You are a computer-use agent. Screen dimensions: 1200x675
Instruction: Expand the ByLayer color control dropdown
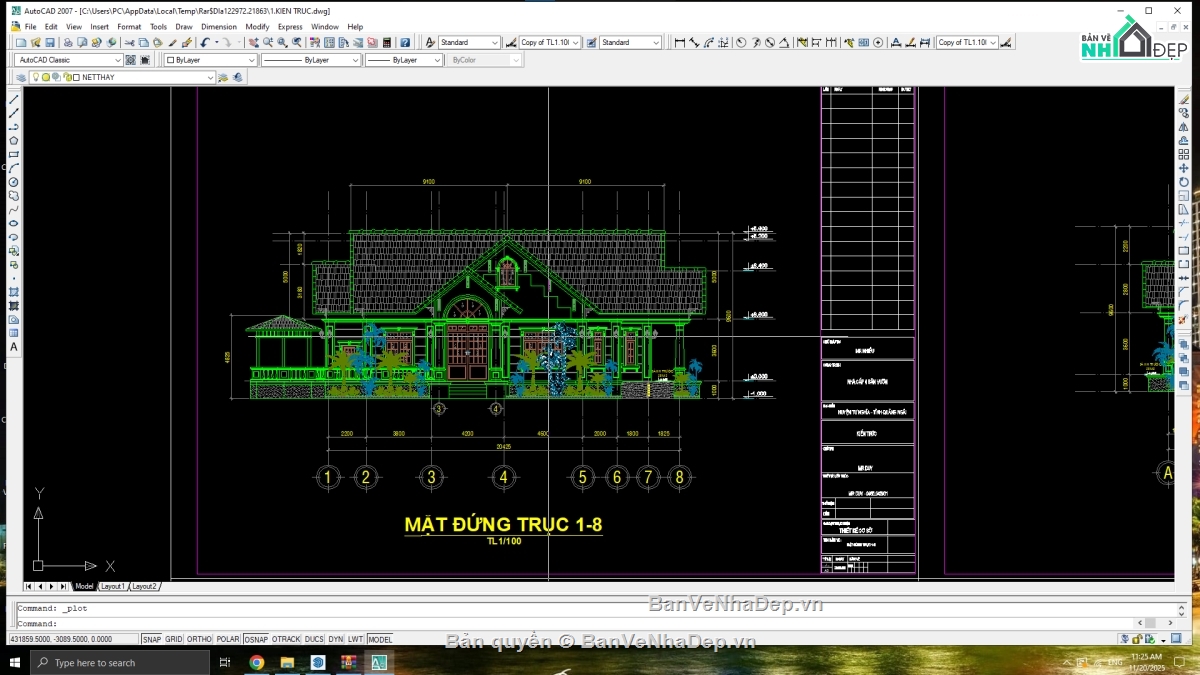click(210, 60)
